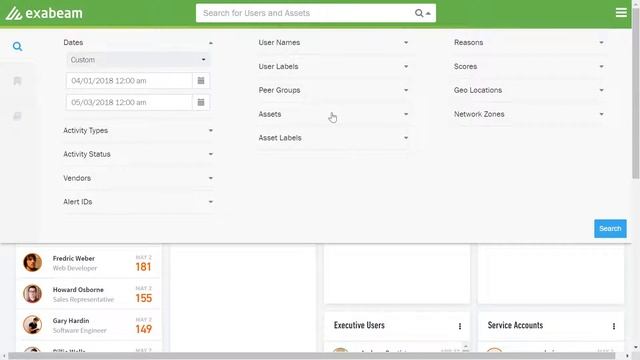
Task: Click the Exabeam logo
Action: pos(44,13)
